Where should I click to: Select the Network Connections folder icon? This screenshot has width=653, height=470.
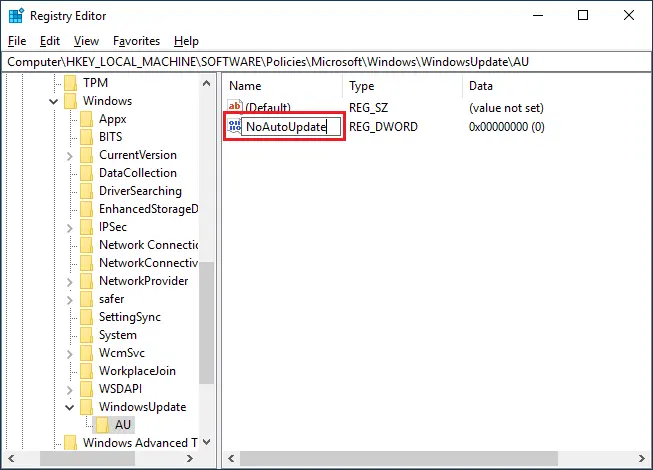[x=86, y=245]
